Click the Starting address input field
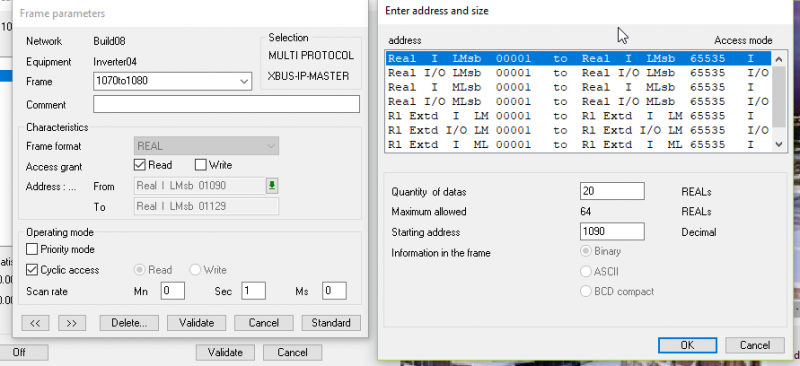800x366 pixels. pos(612,231)
